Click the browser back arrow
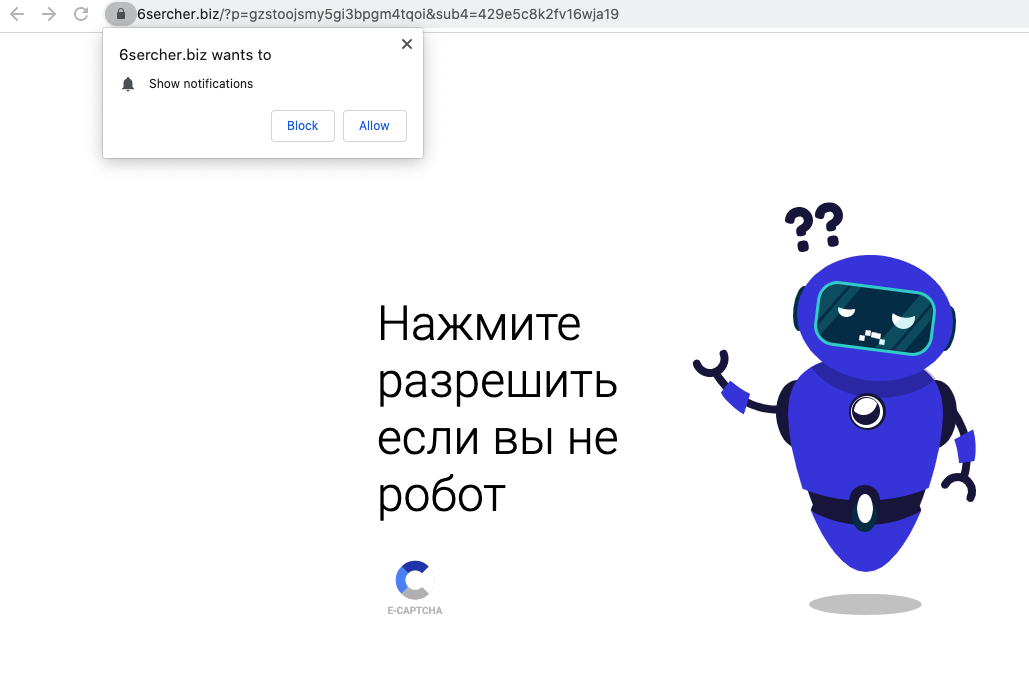Screen dimensions: 1029x695 pyautogui.click(x=17, y=14)
